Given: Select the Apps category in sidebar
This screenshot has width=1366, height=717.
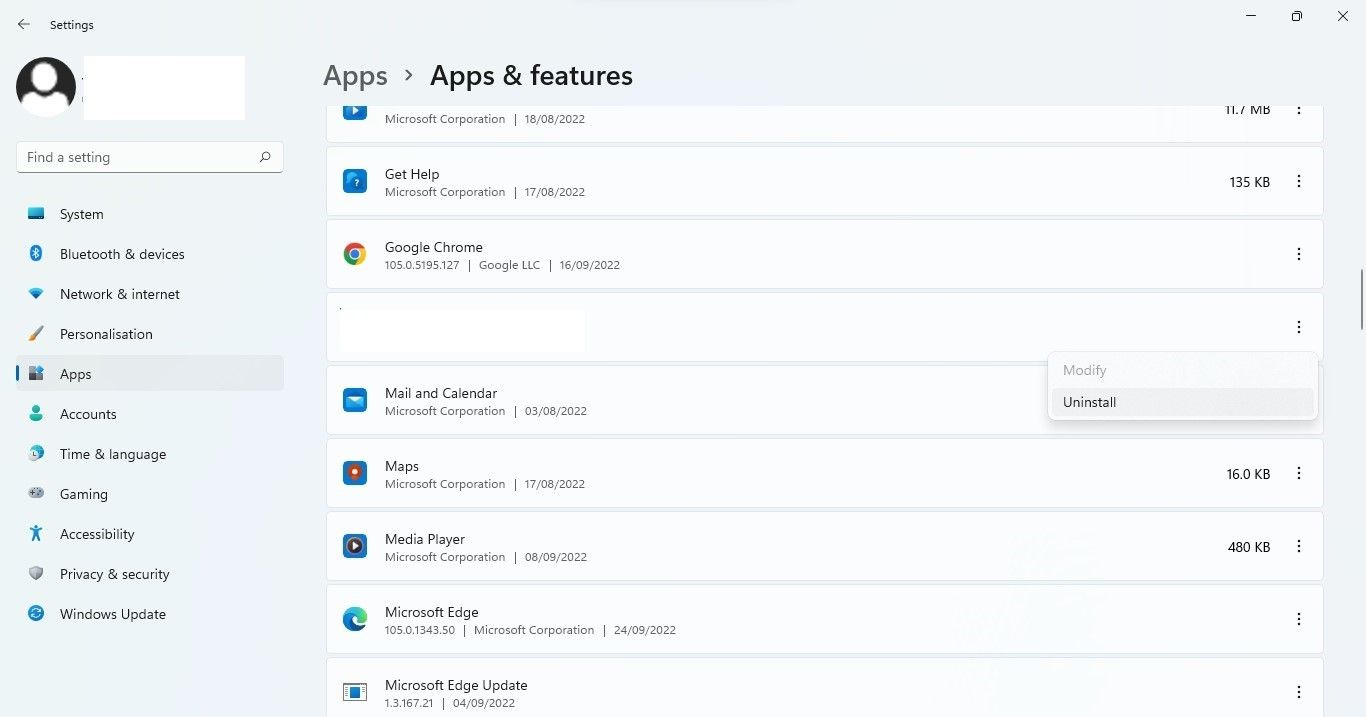Looking at the screenshot, I should coord(150,374).
